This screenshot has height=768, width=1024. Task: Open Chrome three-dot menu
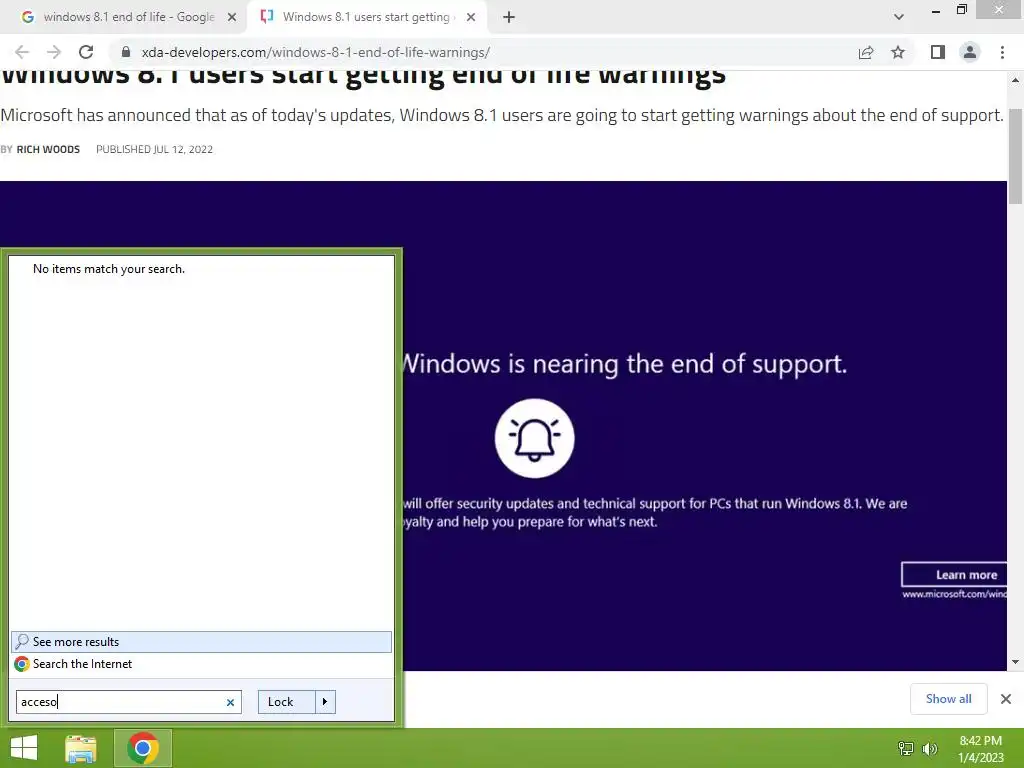click(1002, 52)
